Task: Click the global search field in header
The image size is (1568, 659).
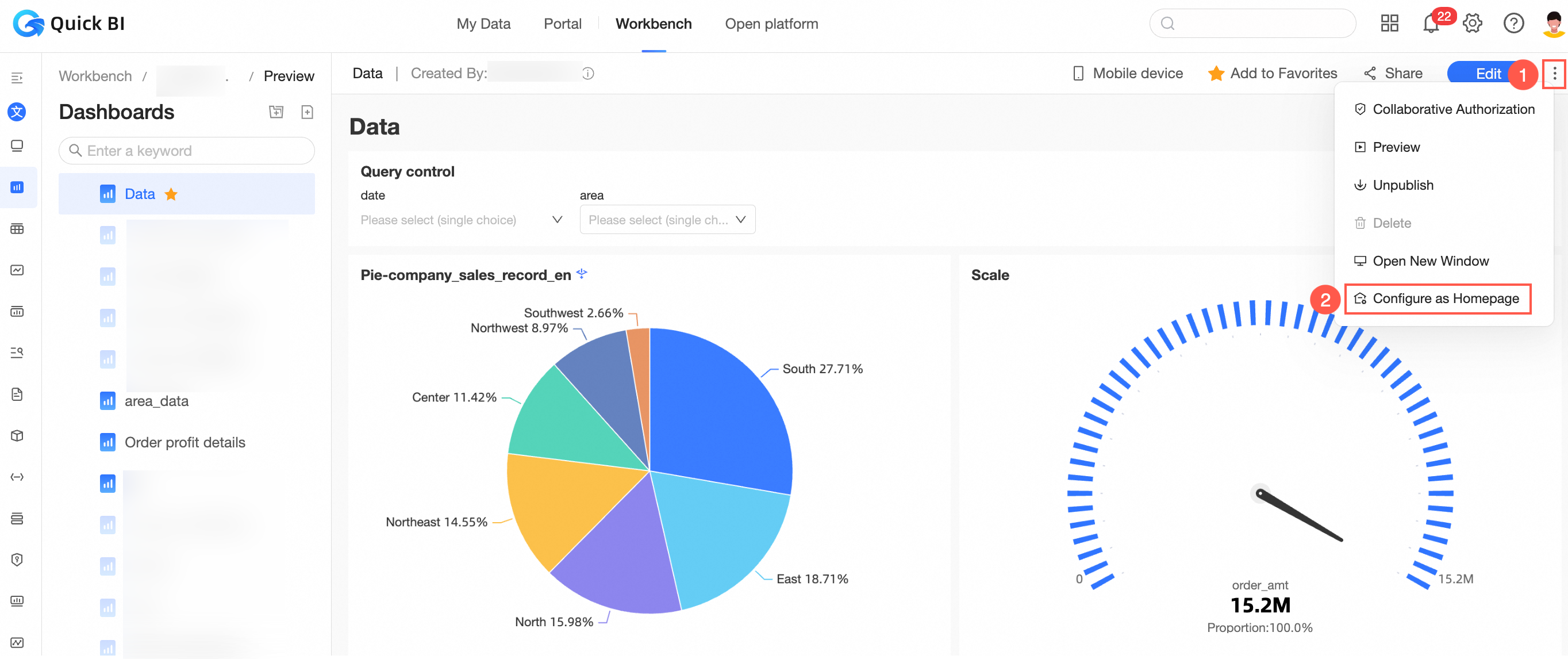Action: click(1252, 24)
